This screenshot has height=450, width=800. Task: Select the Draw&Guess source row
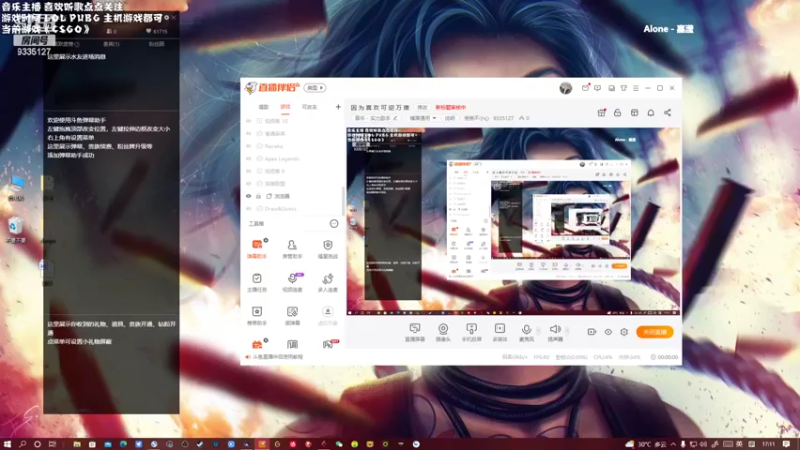[293, 209]
